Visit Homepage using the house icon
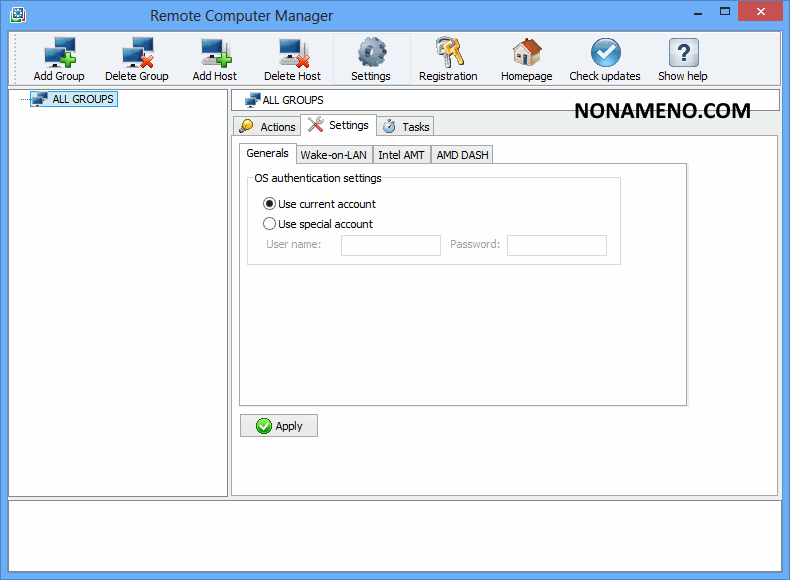The width and height of the screenshot is (790, 580). click(526, 52)
